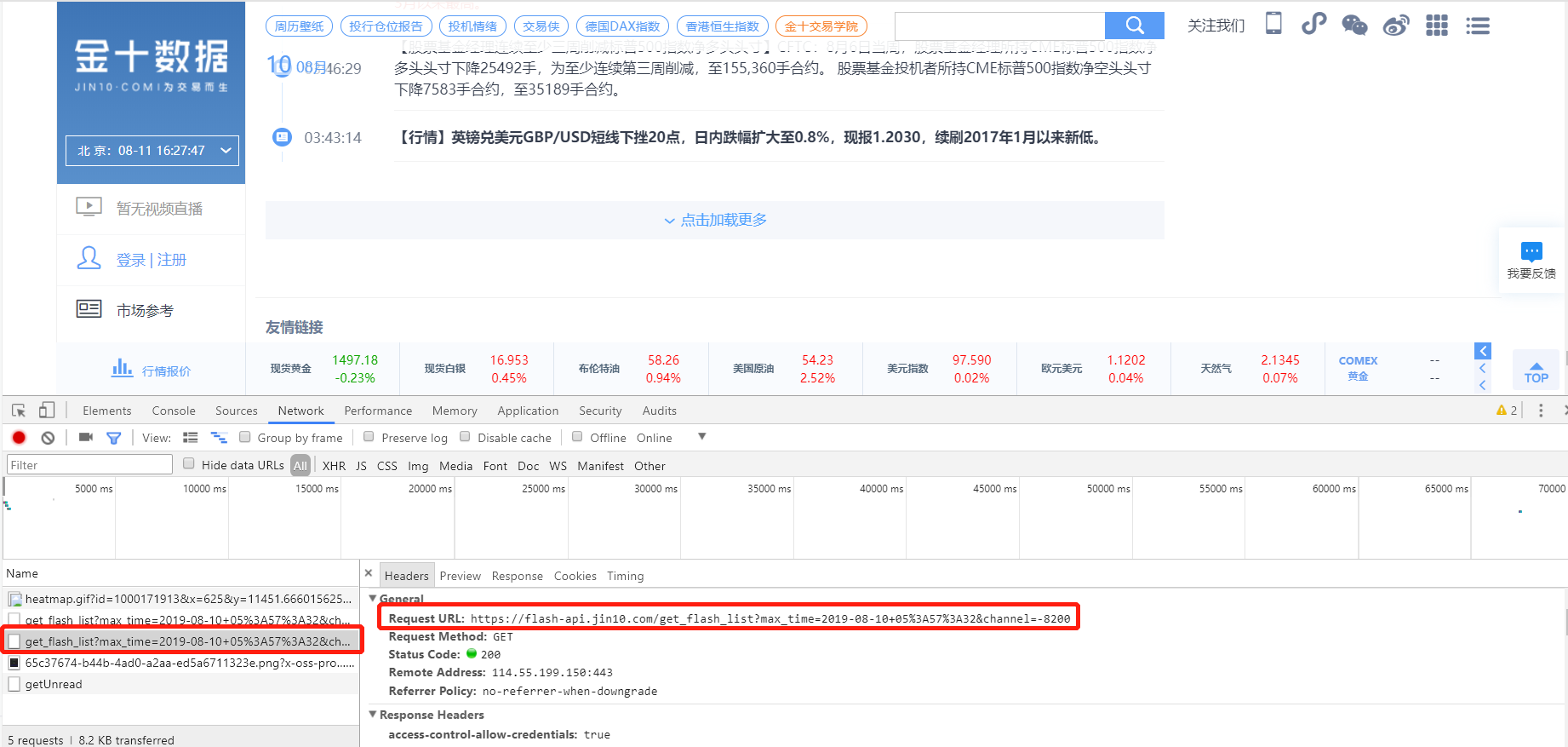Select the JS filter type

point(361,466)
